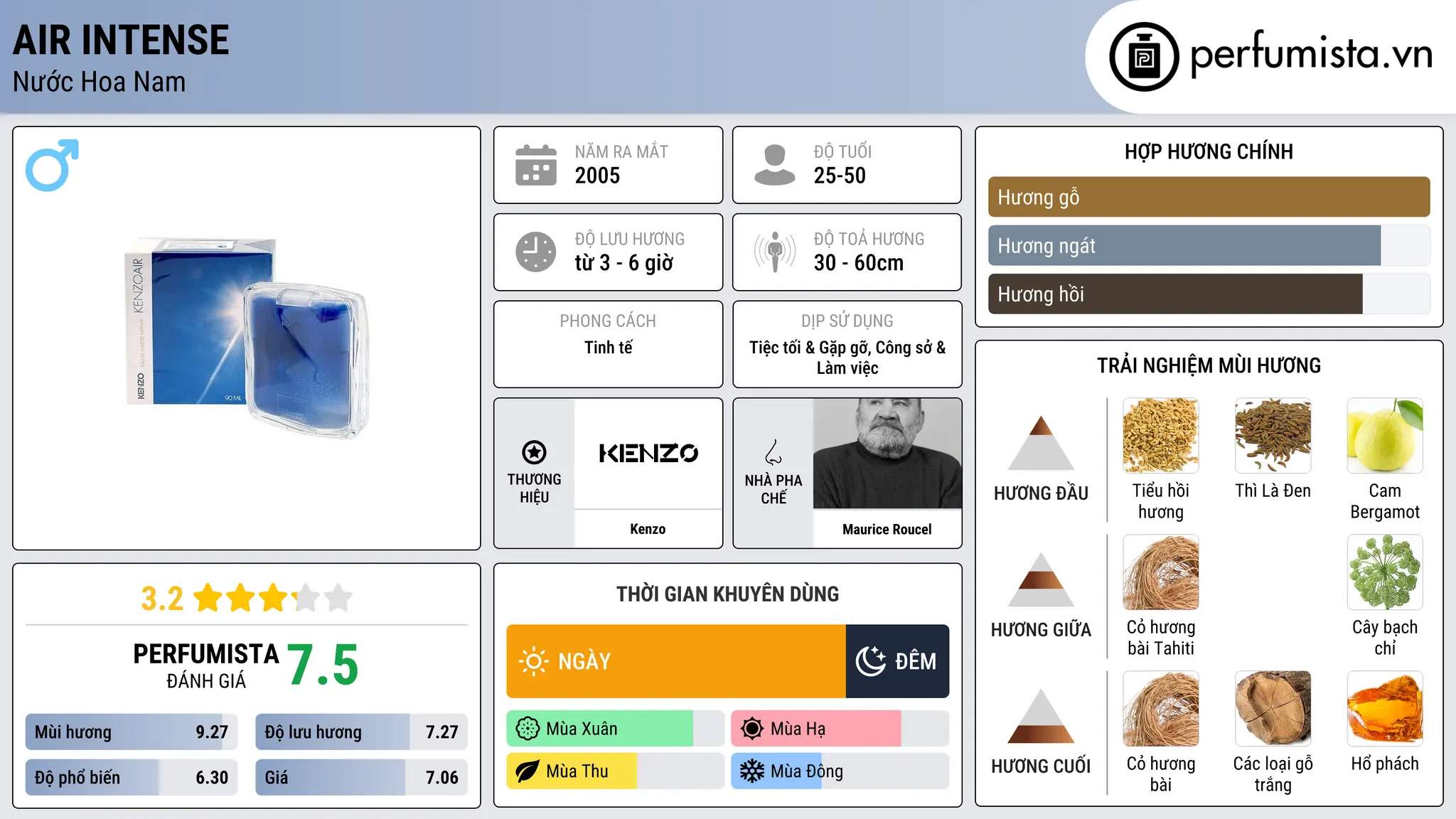Click the orange Ngày daytime bar
The width and height of the screenshot is (1456, 819).
click(x=676, y=661)
